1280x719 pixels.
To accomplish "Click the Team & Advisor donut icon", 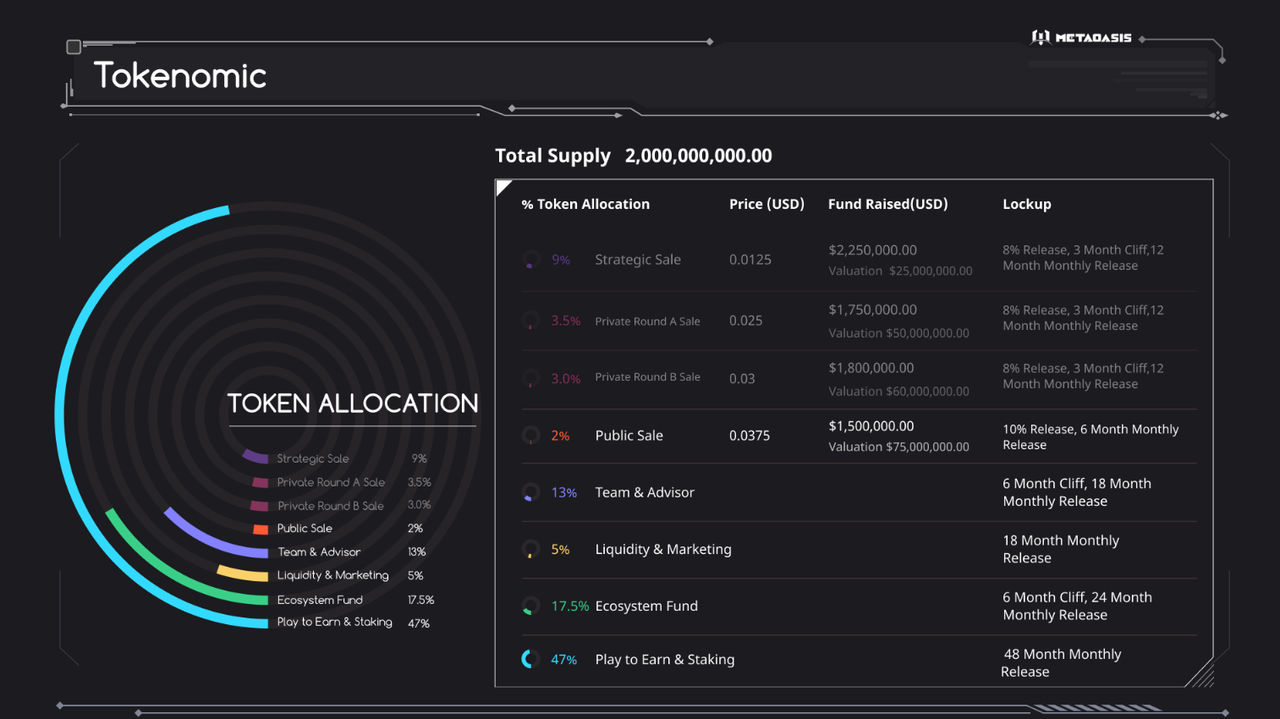I will 531,492.
